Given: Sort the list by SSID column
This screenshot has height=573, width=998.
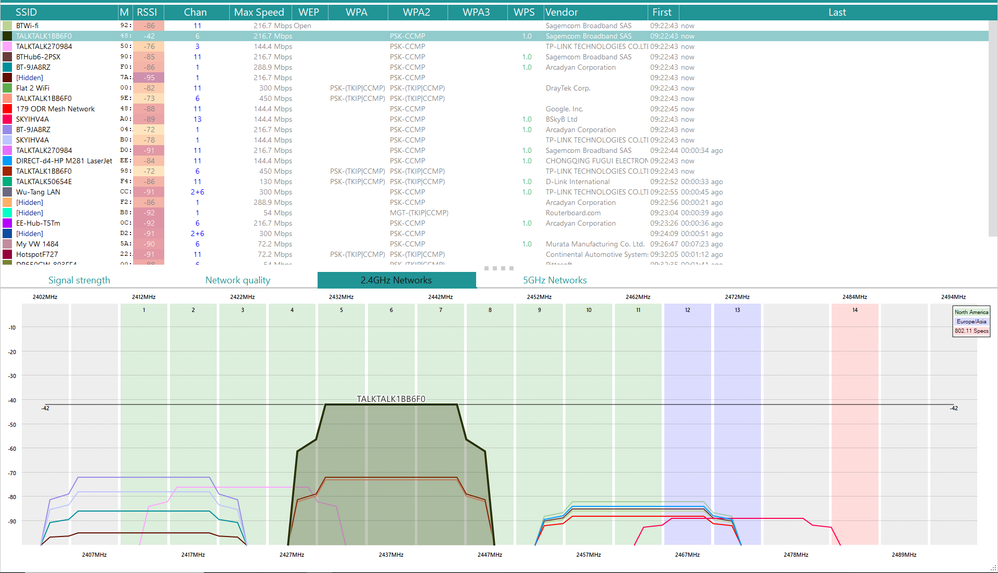Looking at the screenshot, I should pos(59,12).
